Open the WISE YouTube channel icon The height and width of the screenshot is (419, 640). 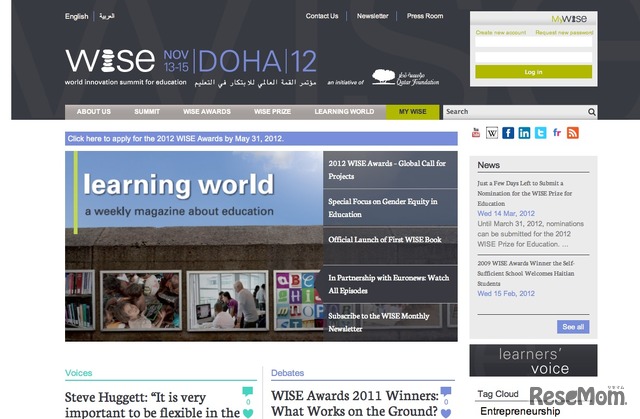pos(476,133)
